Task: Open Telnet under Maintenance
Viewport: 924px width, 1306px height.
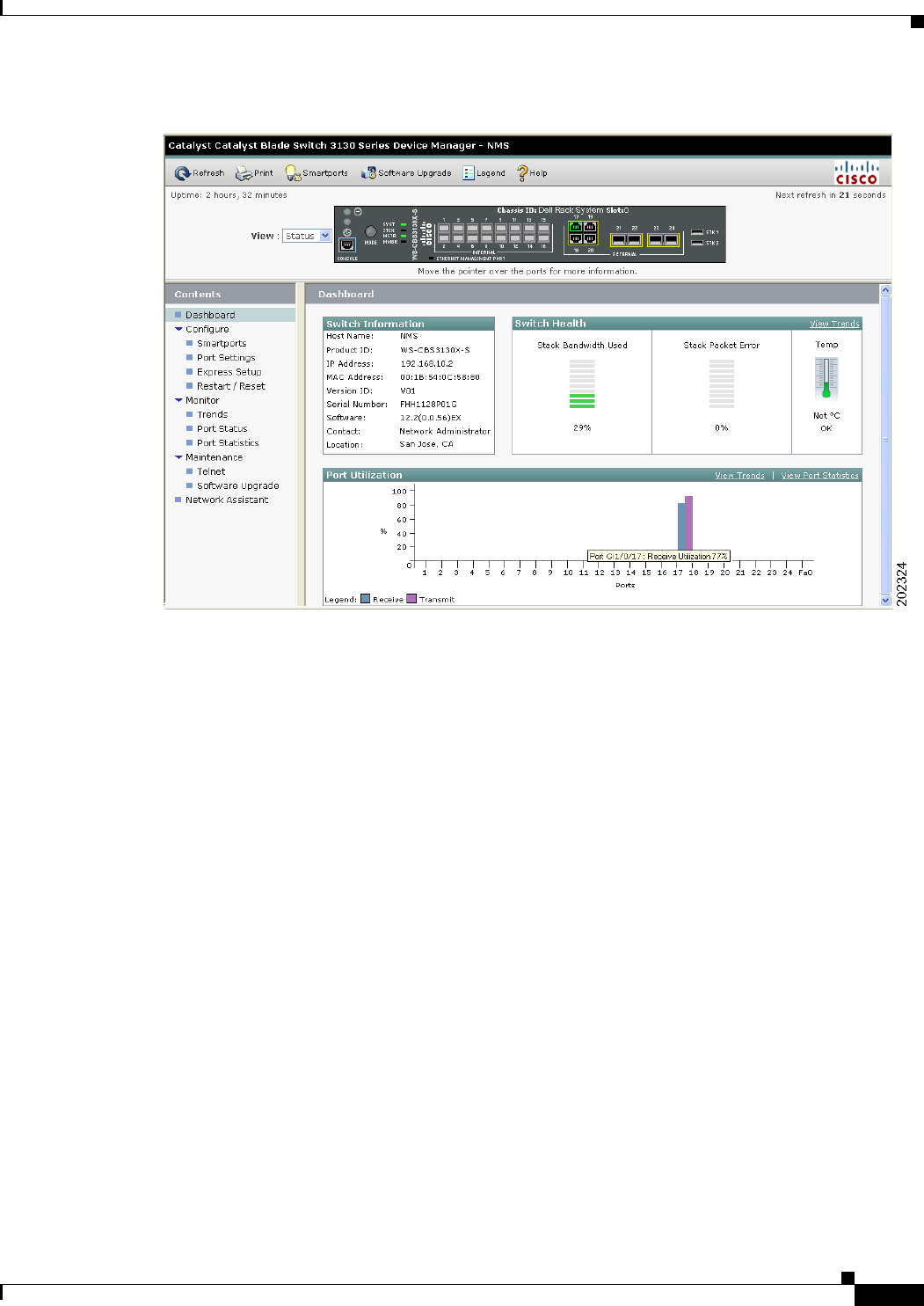Action: click(x=211, y=471)
